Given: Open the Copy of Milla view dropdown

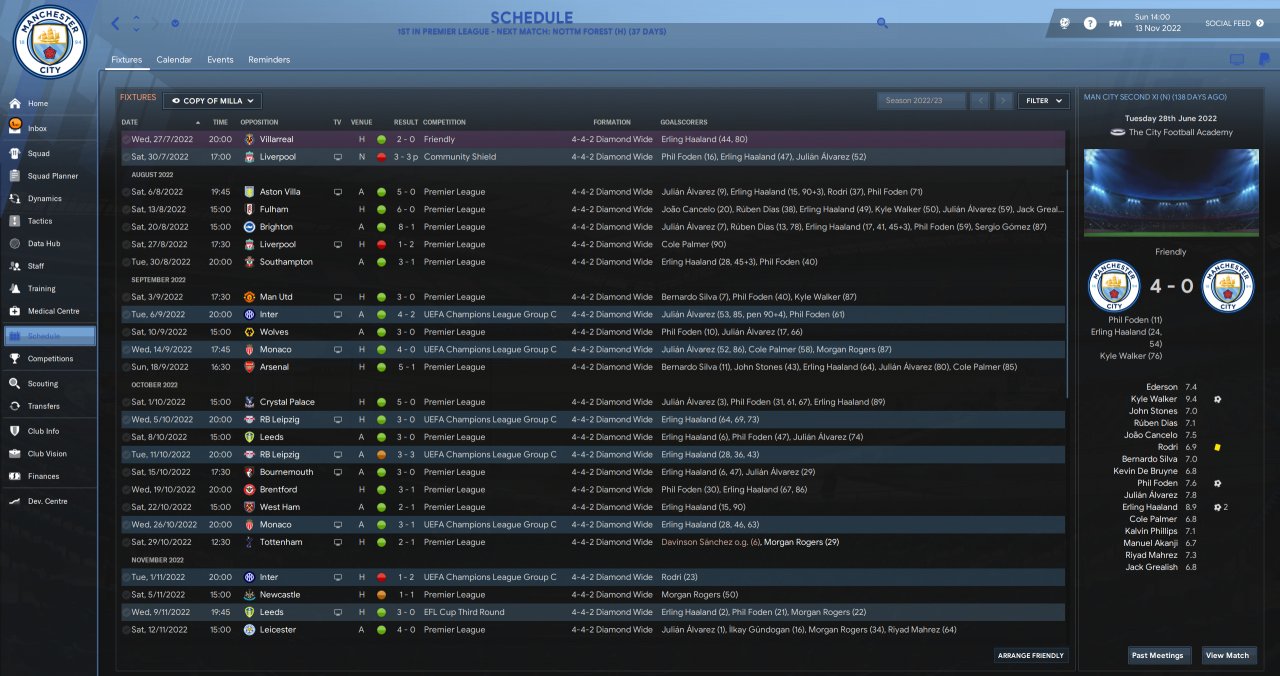Looking at the screenshot, I should (212, 100).
